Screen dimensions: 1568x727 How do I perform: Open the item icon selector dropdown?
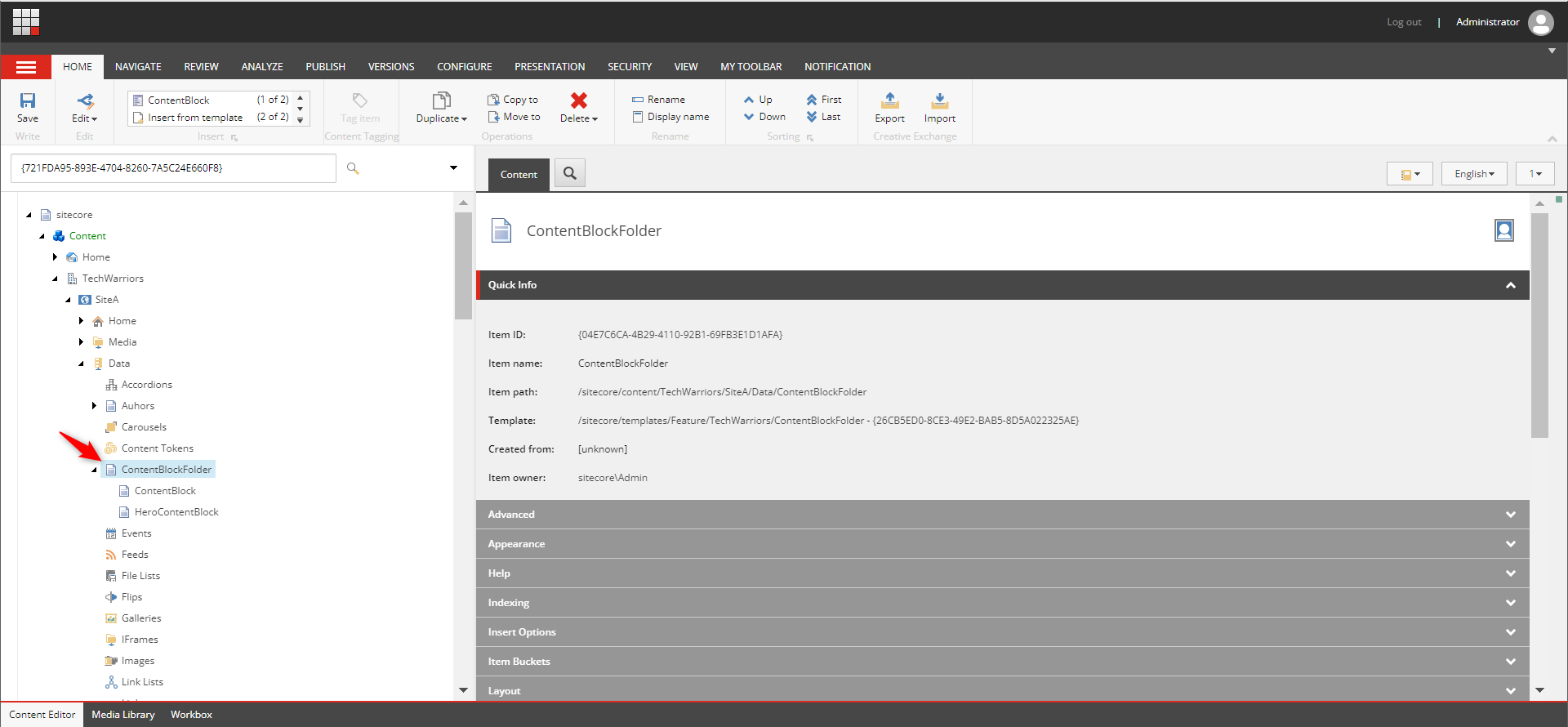click(x=1410, y=174)
